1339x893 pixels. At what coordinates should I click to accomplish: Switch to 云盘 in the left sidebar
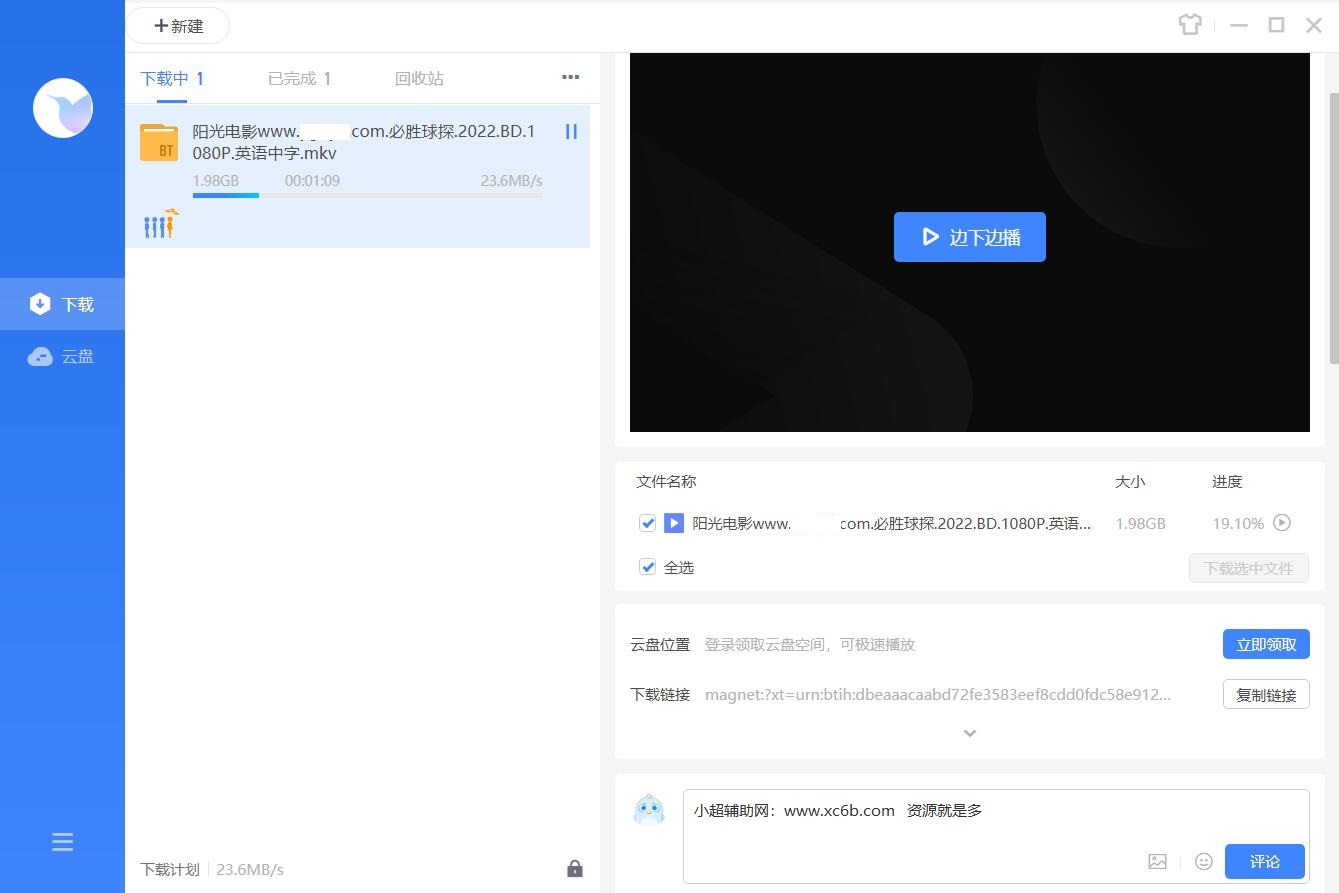coord(62,356)
